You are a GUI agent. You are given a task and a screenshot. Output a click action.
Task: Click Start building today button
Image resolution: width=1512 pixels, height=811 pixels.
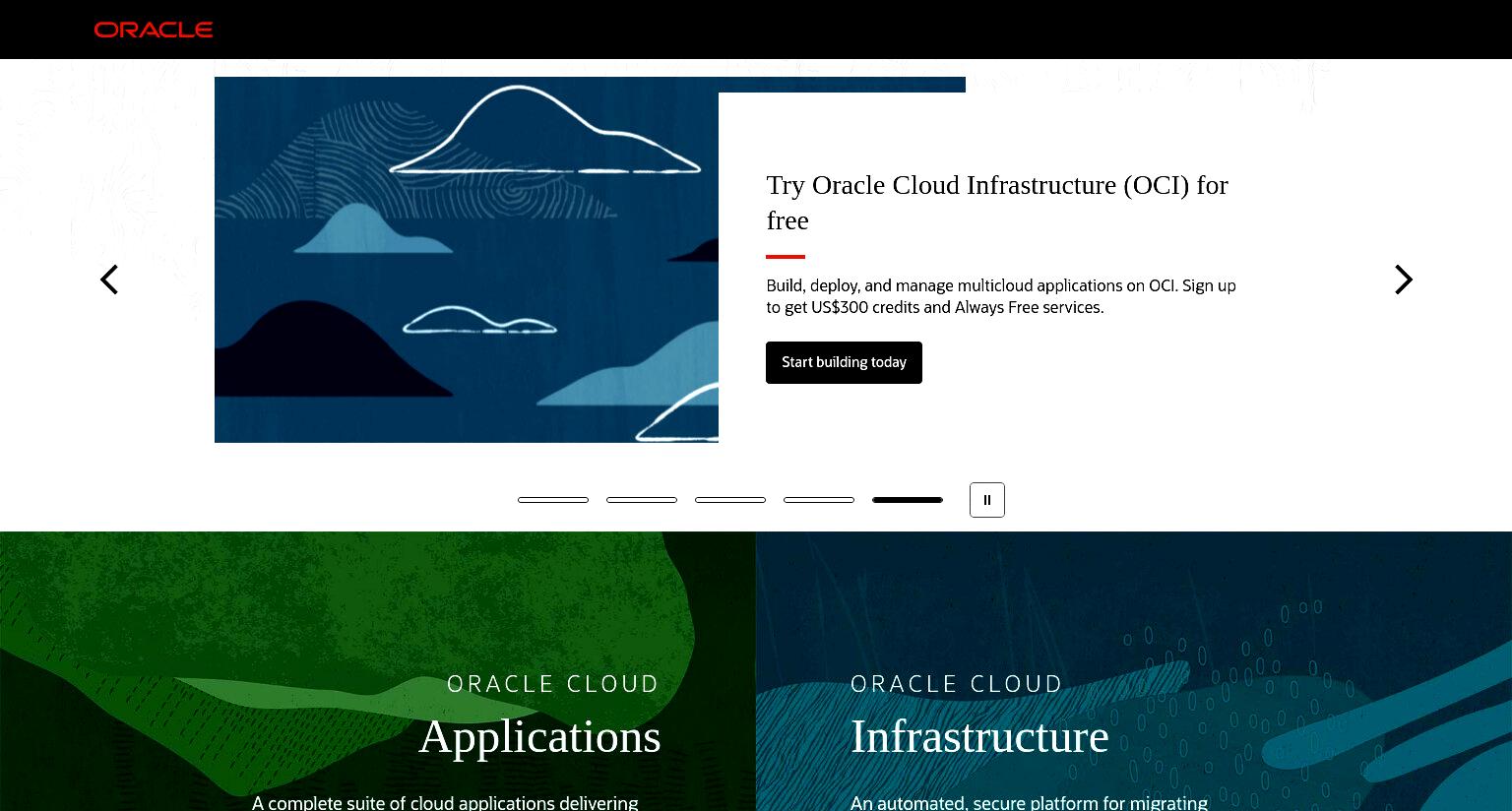point(844,362)
